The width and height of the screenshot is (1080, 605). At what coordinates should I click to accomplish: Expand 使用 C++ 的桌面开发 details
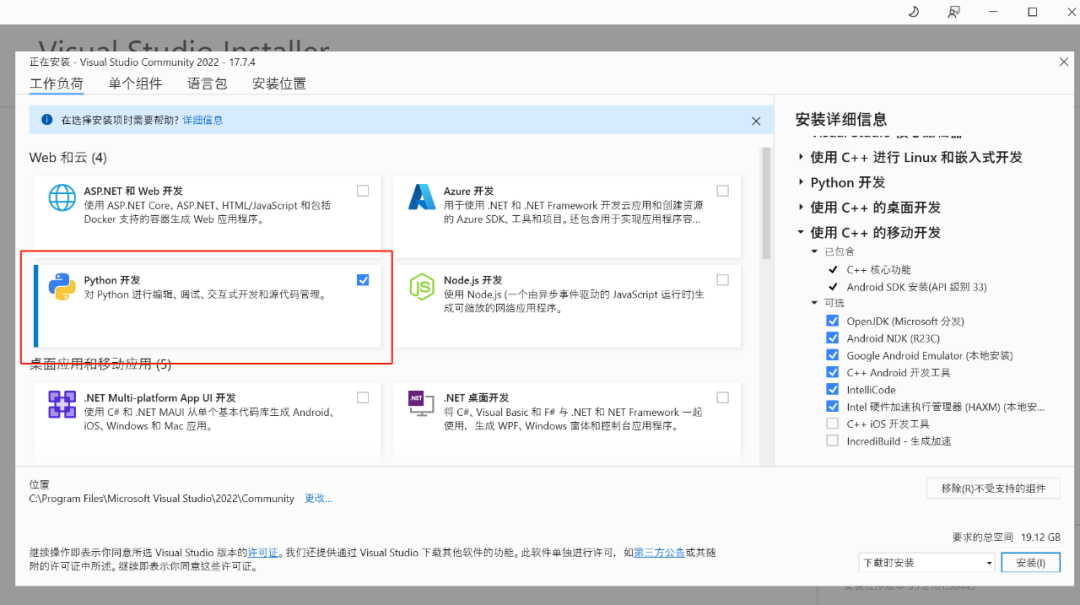pos(800,207)
